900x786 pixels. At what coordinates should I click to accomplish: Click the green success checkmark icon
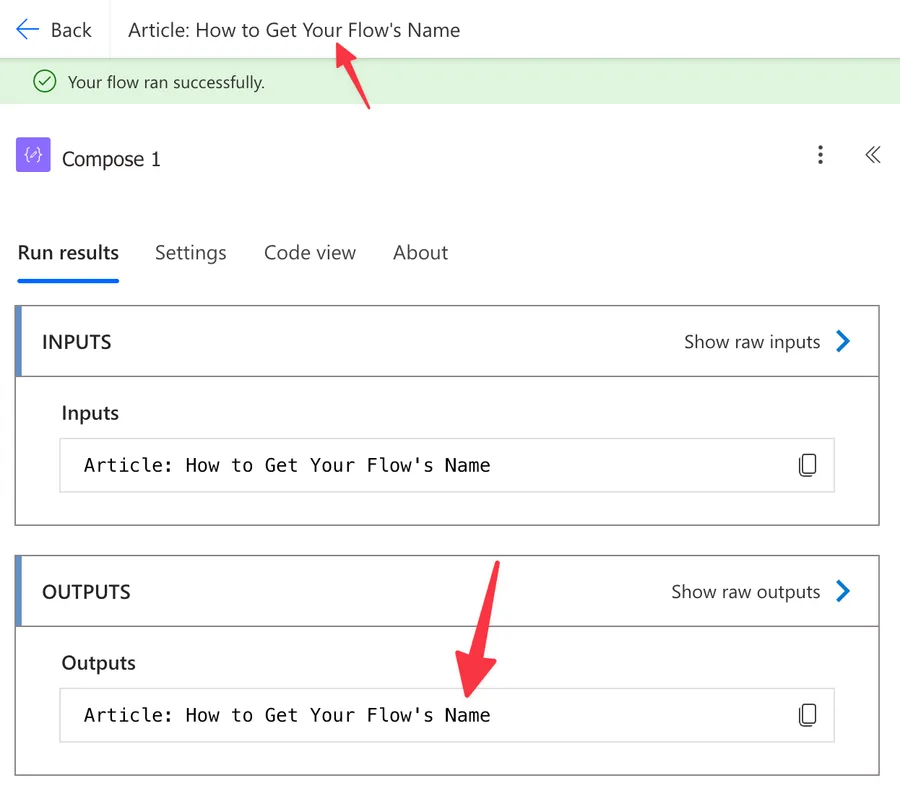[44, 82]
